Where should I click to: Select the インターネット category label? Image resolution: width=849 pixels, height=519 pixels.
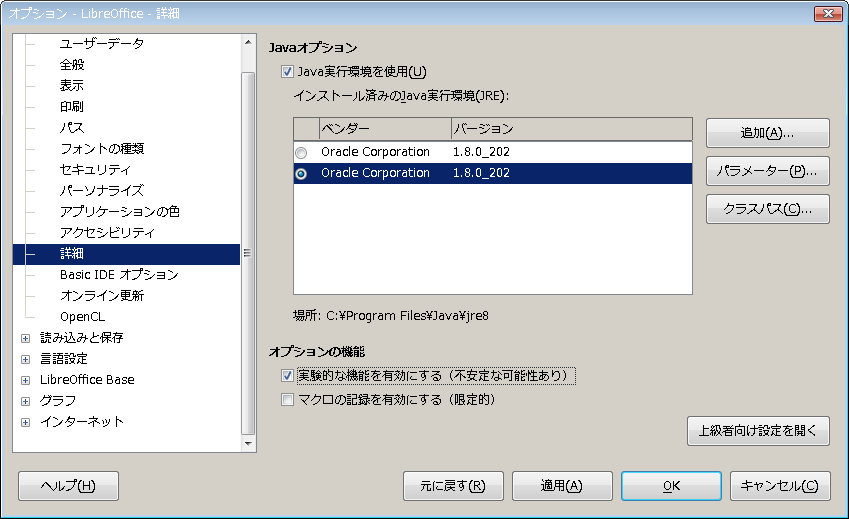pyautogui.click(x=82, y=422)
